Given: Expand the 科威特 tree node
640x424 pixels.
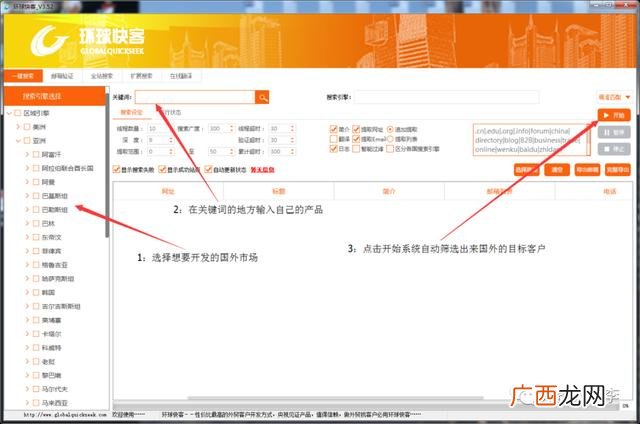Looking at the screenshot, I should point(27,348).
